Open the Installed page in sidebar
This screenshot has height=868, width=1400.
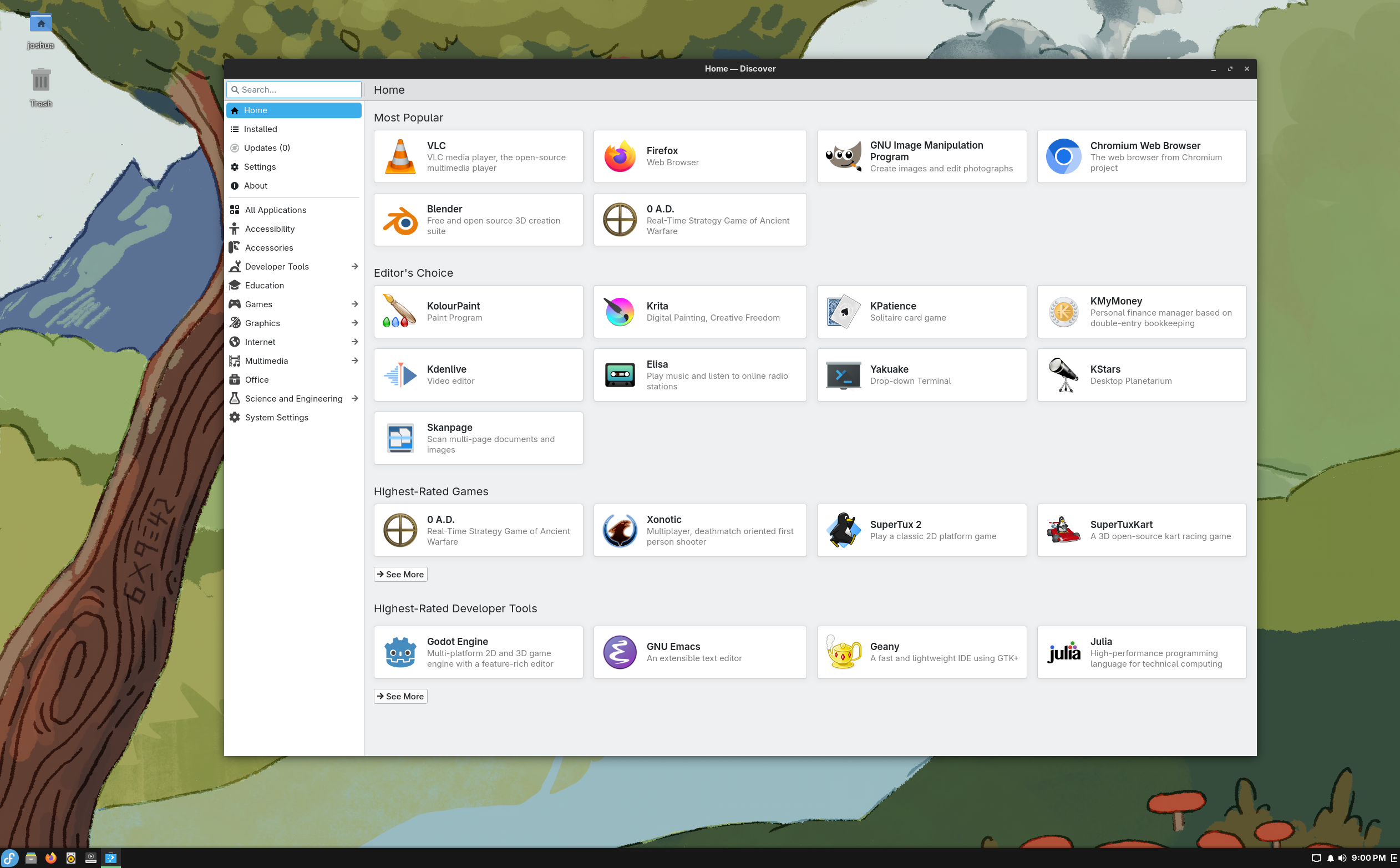(x=261, y=129)
